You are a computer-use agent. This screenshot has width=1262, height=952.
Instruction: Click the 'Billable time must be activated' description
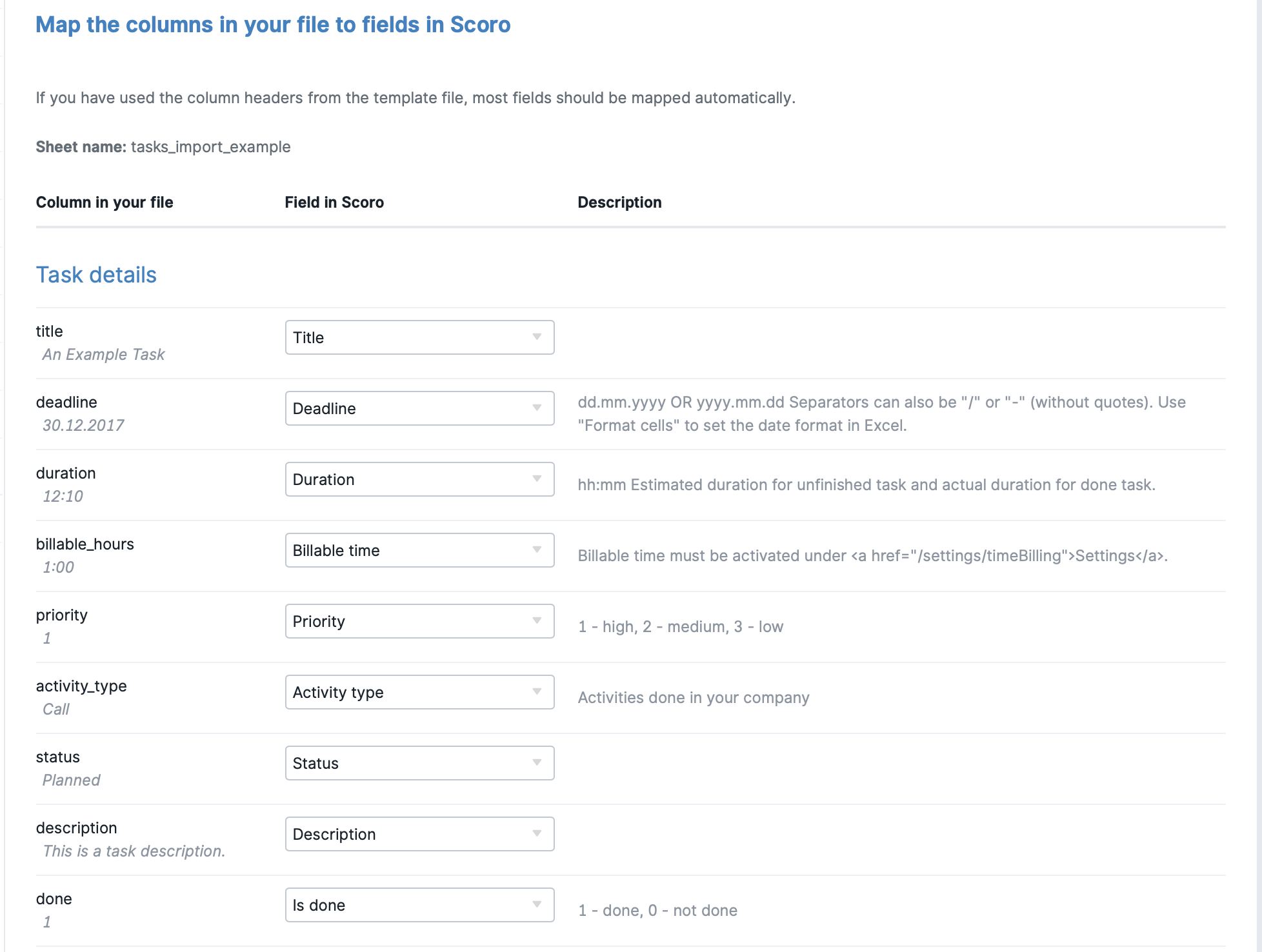pyautogui.click(x=873, y=556)
